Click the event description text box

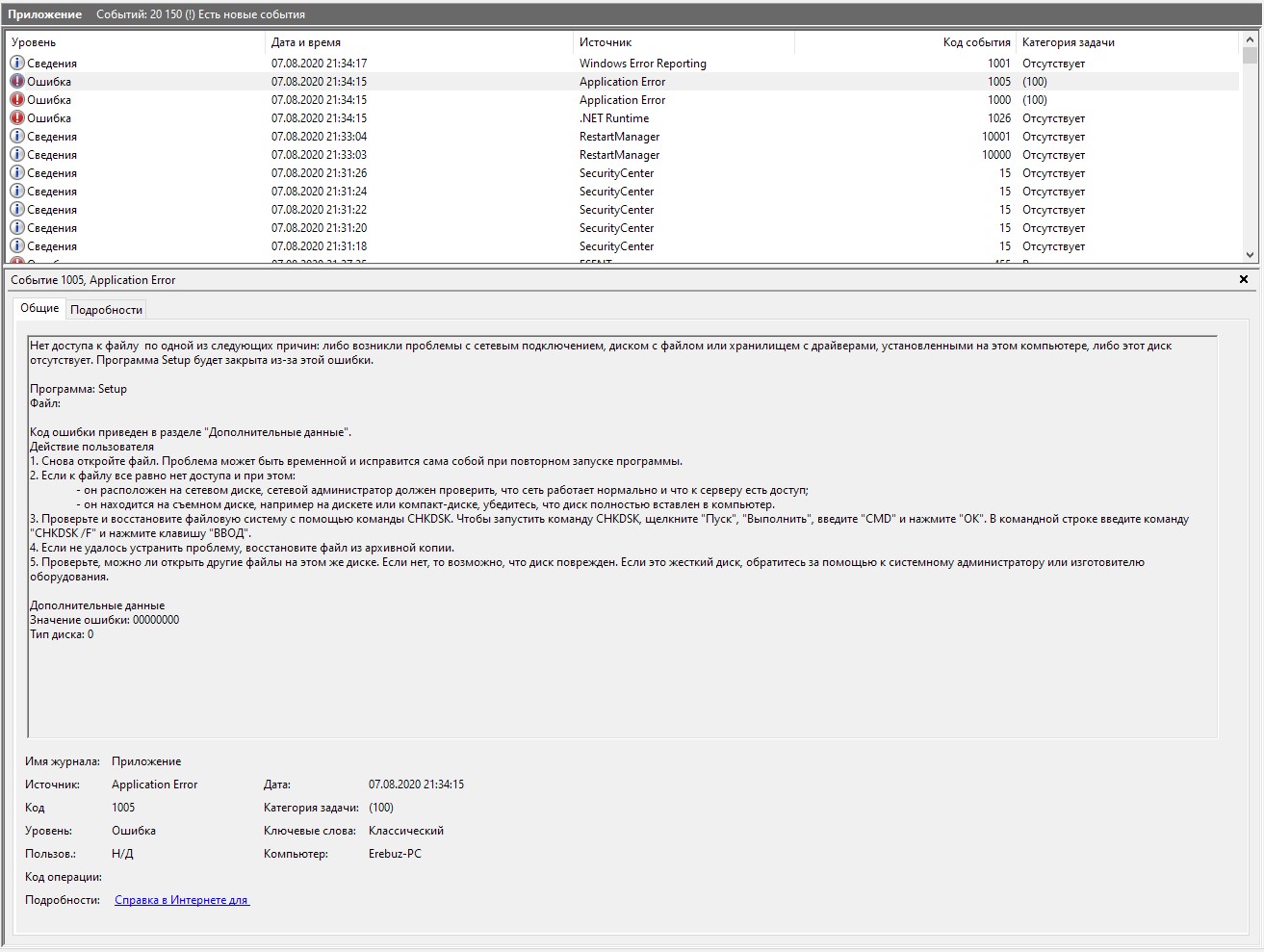click(x=622, y=536)
